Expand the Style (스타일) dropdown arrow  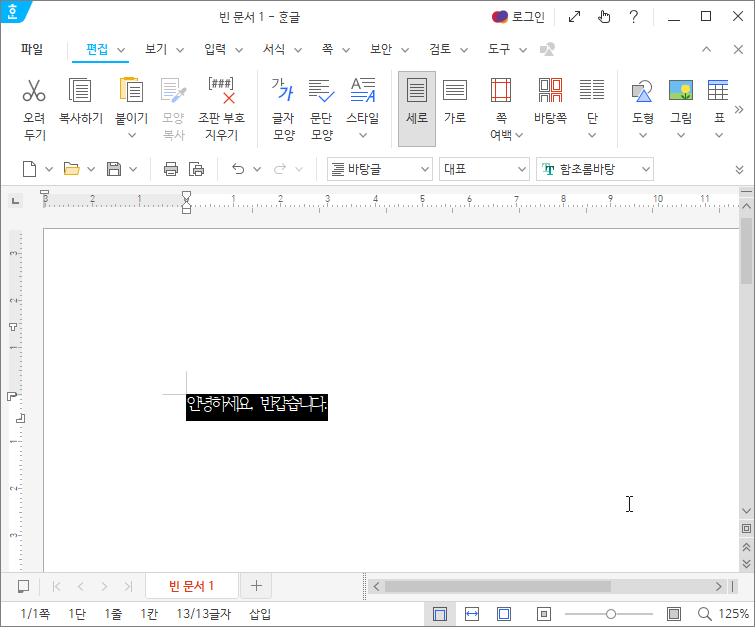[363, 135]
